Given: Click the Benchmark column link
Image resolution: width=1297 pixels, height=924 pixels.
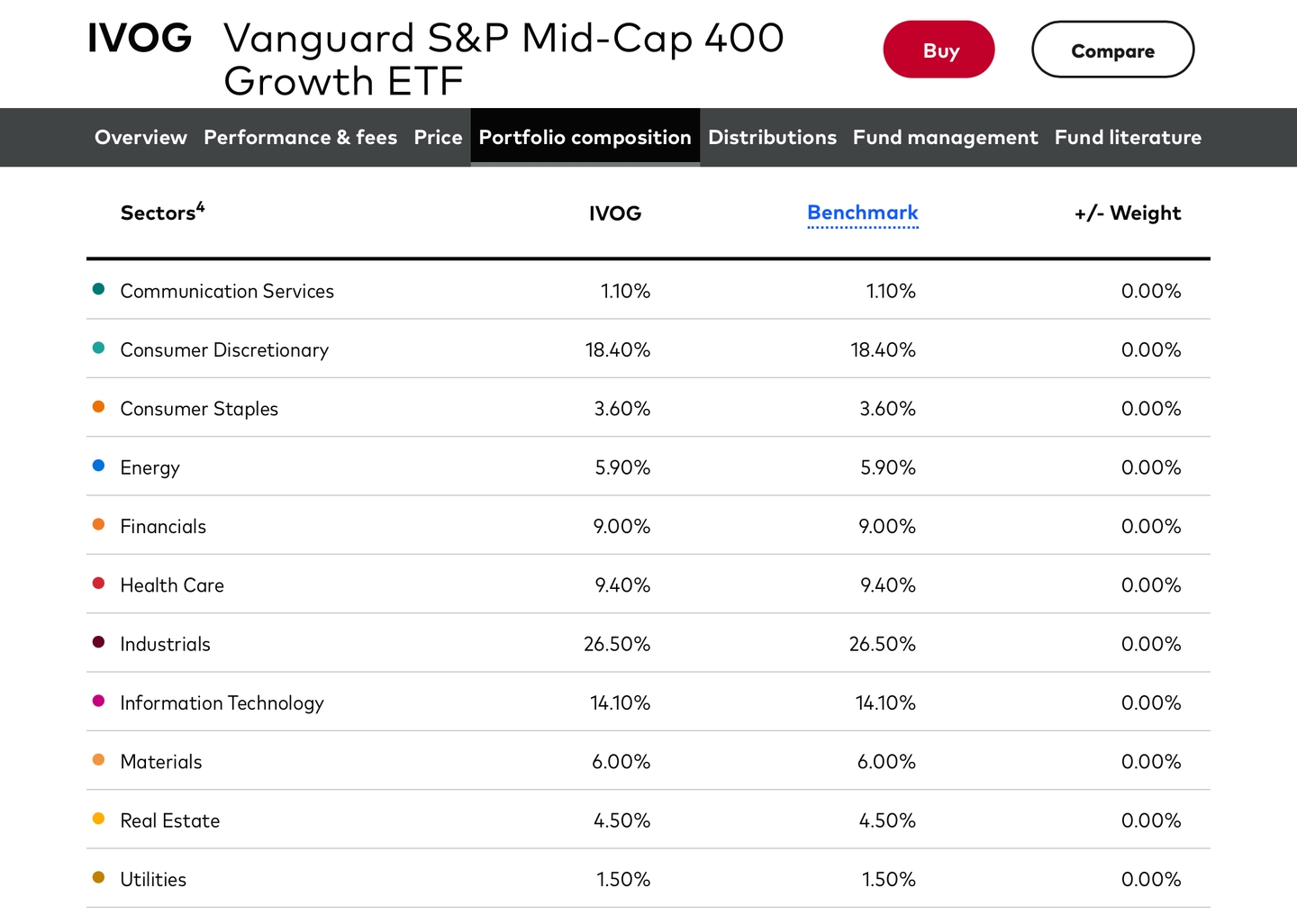Looking at the screenshot, I should 862,213.
